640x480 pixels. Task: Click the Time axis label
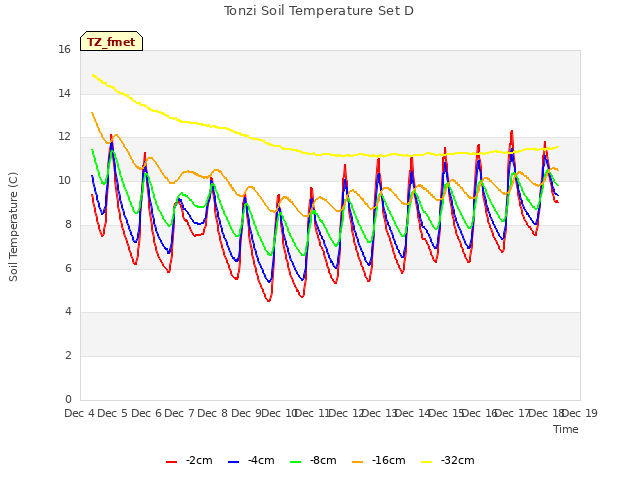point(566,429)
